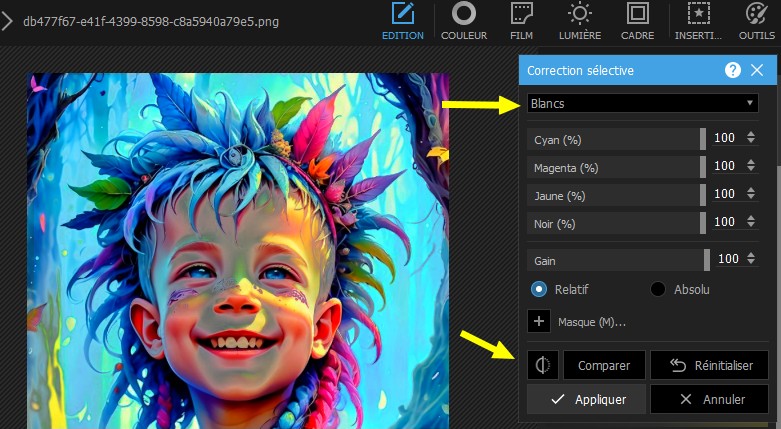
Task: Click the Gain slider
Action: tap(619, 261)
